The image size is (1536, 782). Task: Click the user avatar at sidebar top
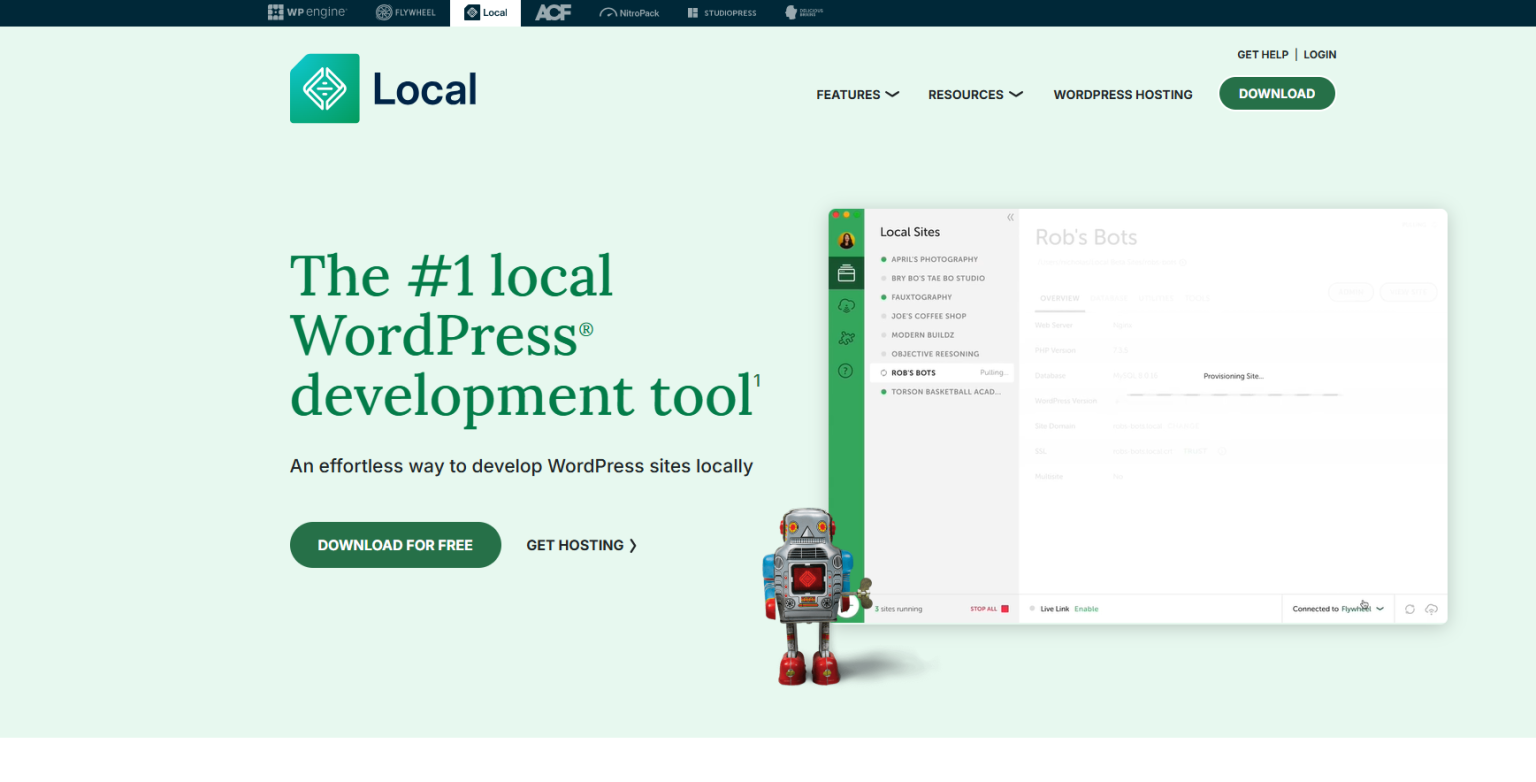pyautogui.click(x=846, y=239)
